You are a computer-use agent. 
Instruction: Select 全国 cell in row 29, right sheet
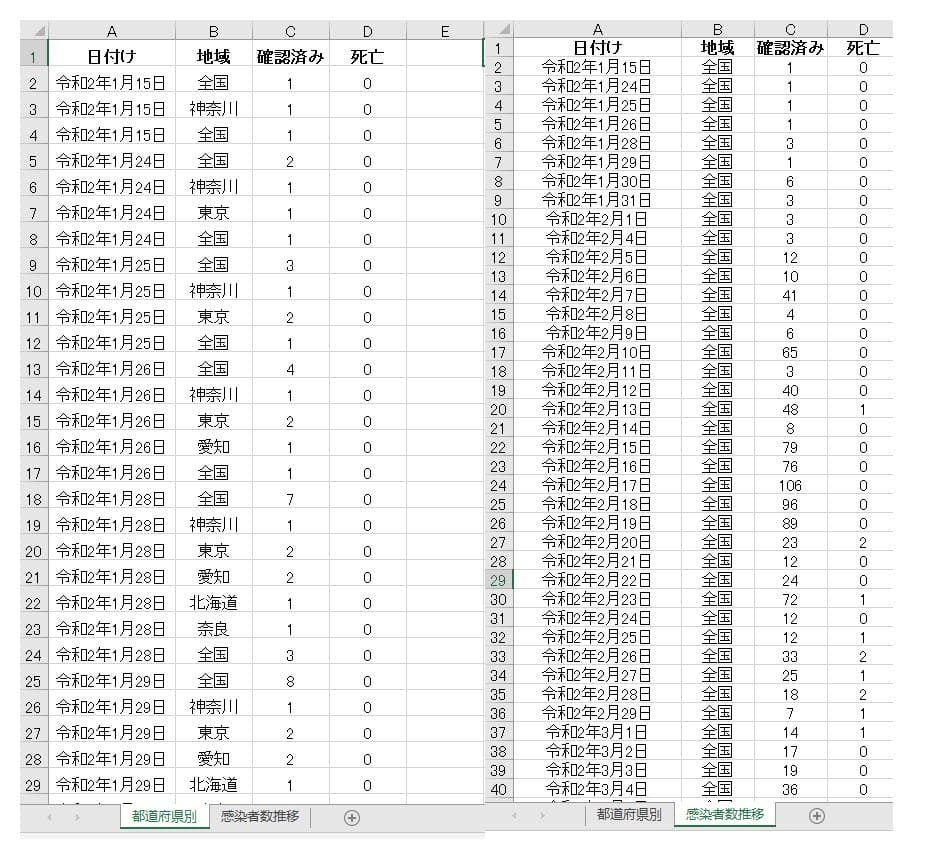[718, 580]
